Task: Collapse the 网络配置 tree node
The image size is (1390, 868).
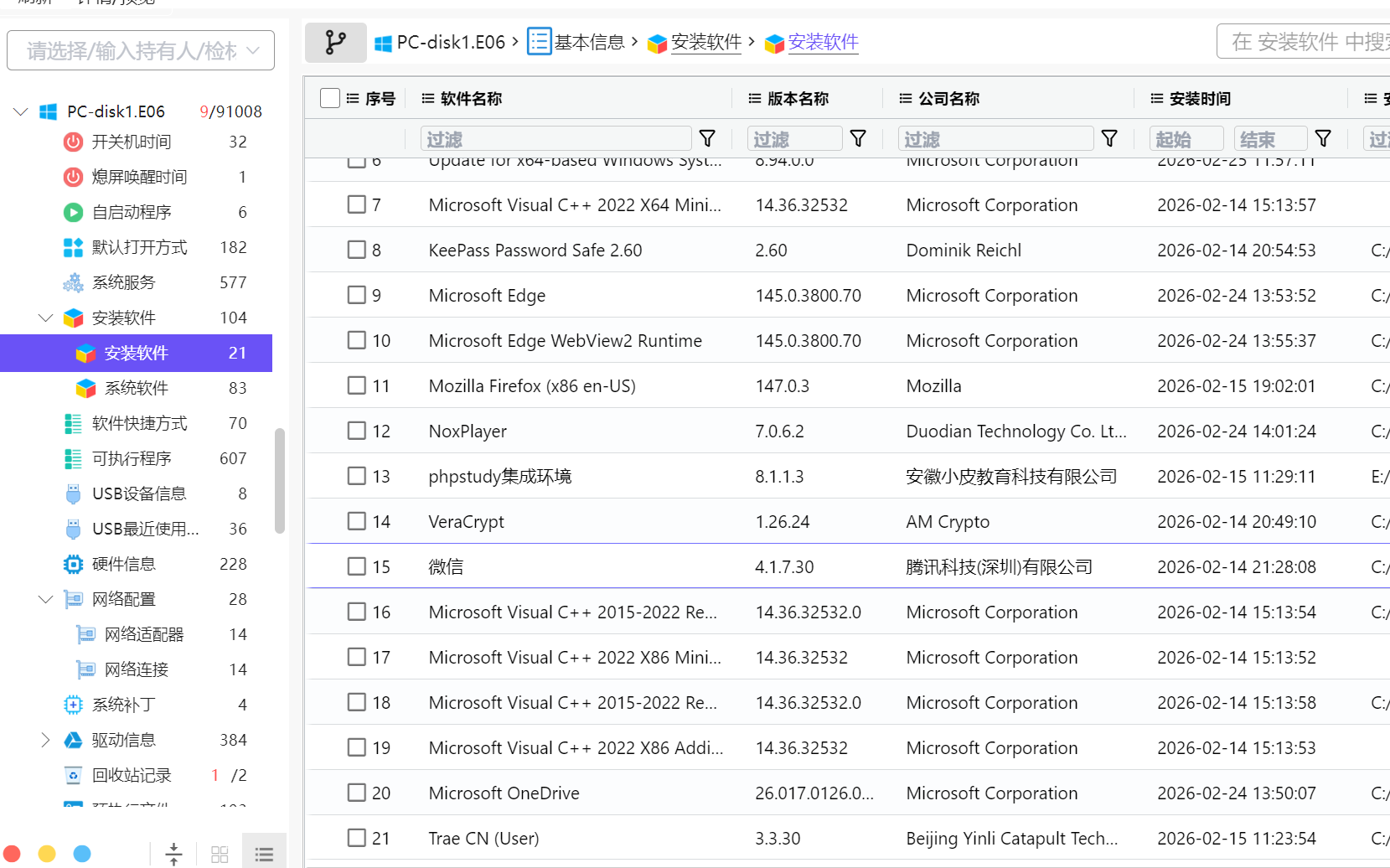Action: tap(46, 599)
